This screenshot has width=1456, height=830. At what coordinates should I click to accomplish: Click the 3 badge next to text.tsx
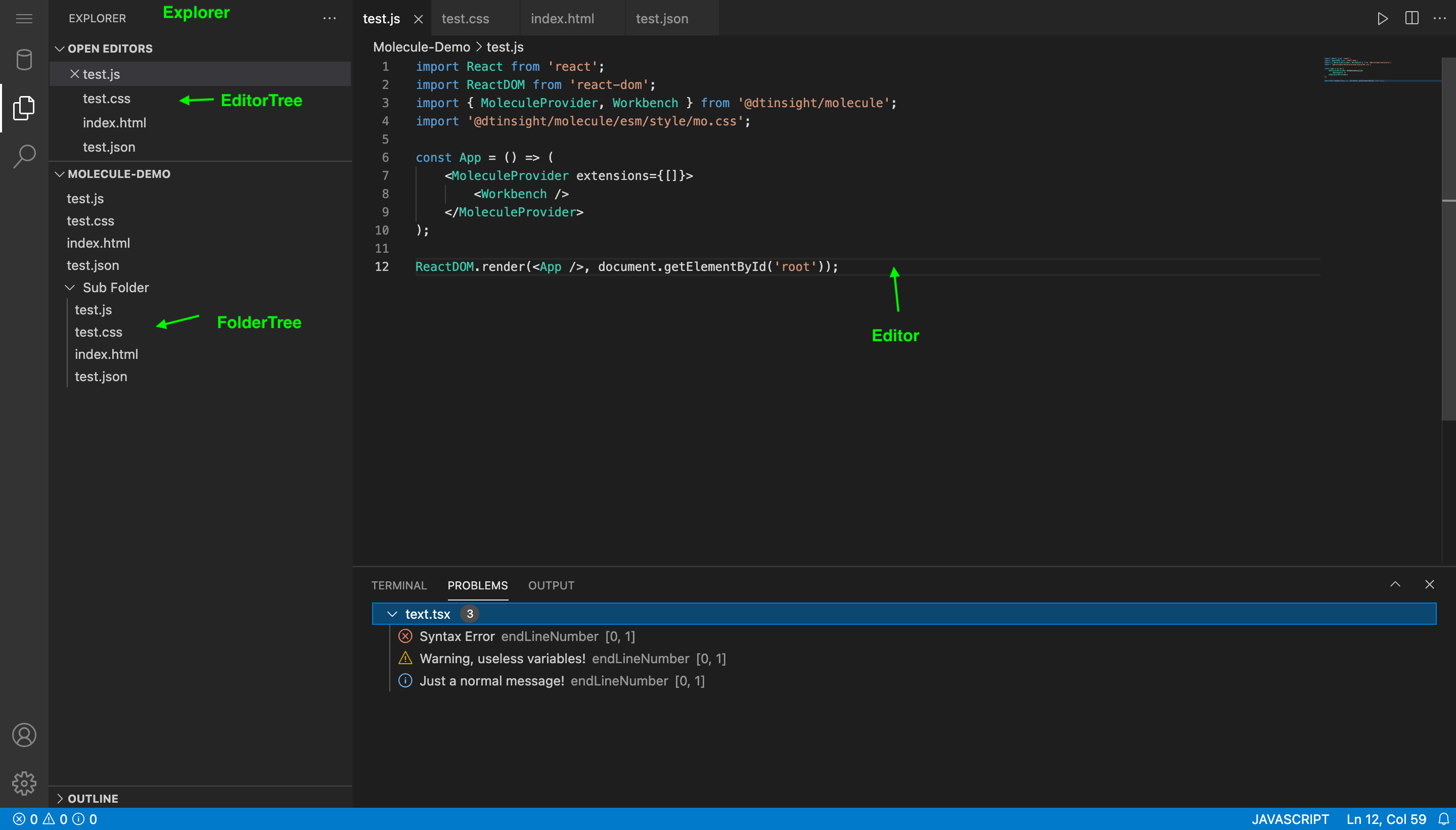470,614
